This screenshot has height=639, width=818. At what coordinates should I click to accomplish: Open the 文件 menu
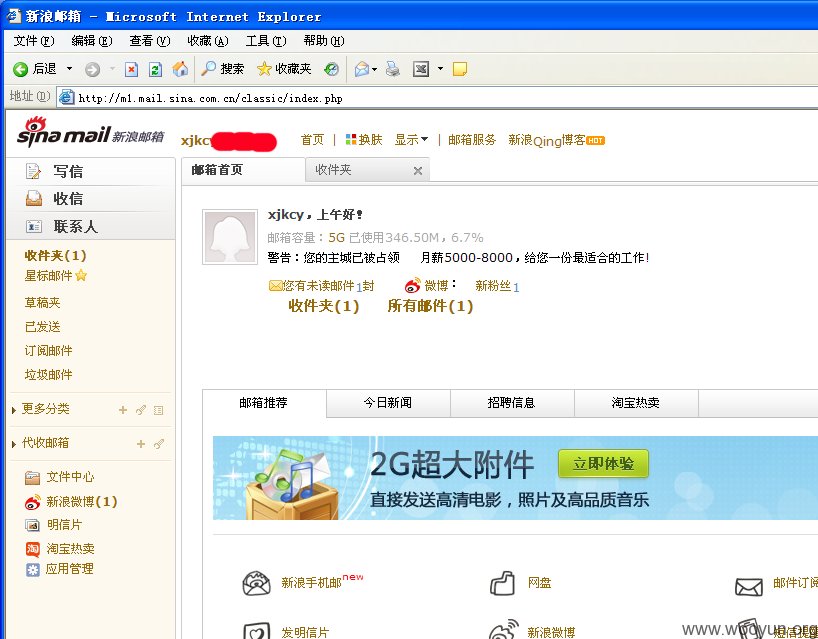[34, 41]
